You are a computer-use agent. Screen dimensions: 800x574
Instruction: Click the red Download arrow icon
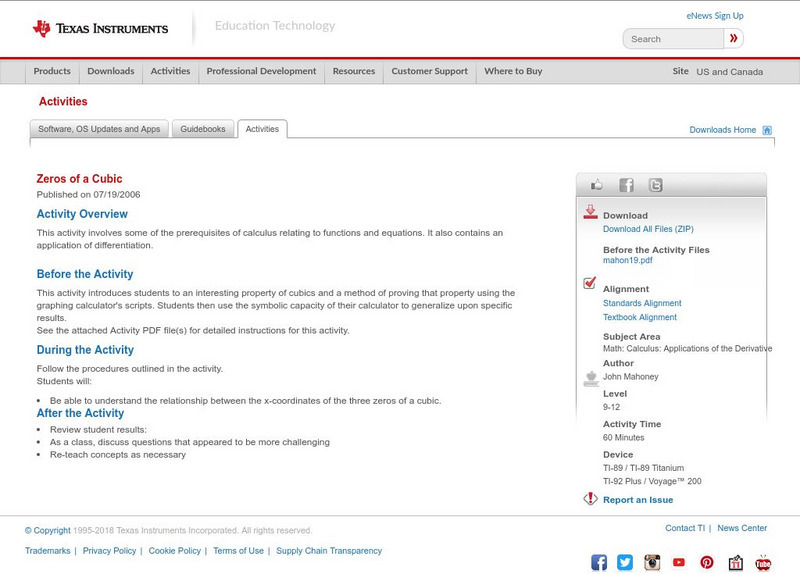point(590,212)
